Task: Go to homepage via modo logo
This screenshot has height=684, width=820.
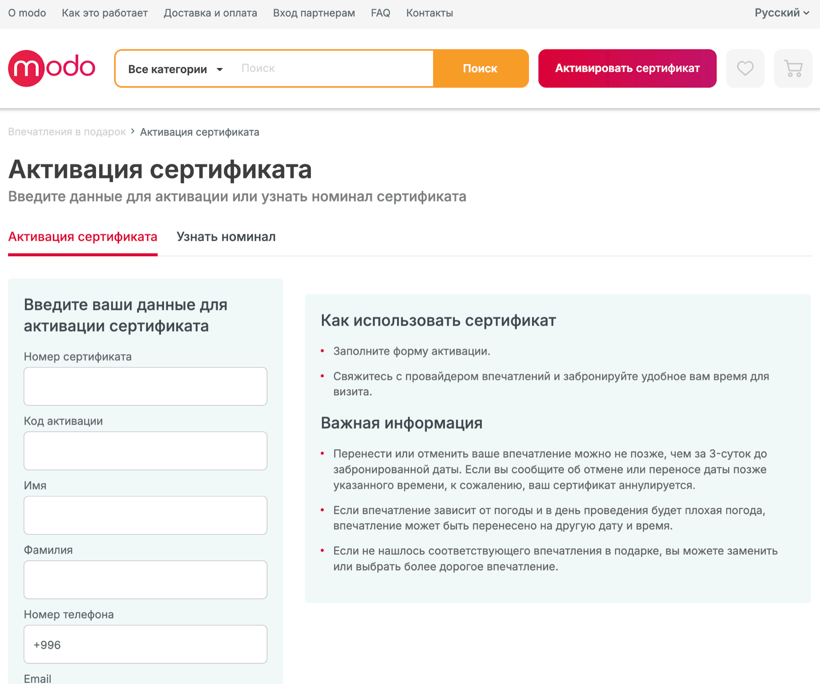Action: [x=51, y=68]
